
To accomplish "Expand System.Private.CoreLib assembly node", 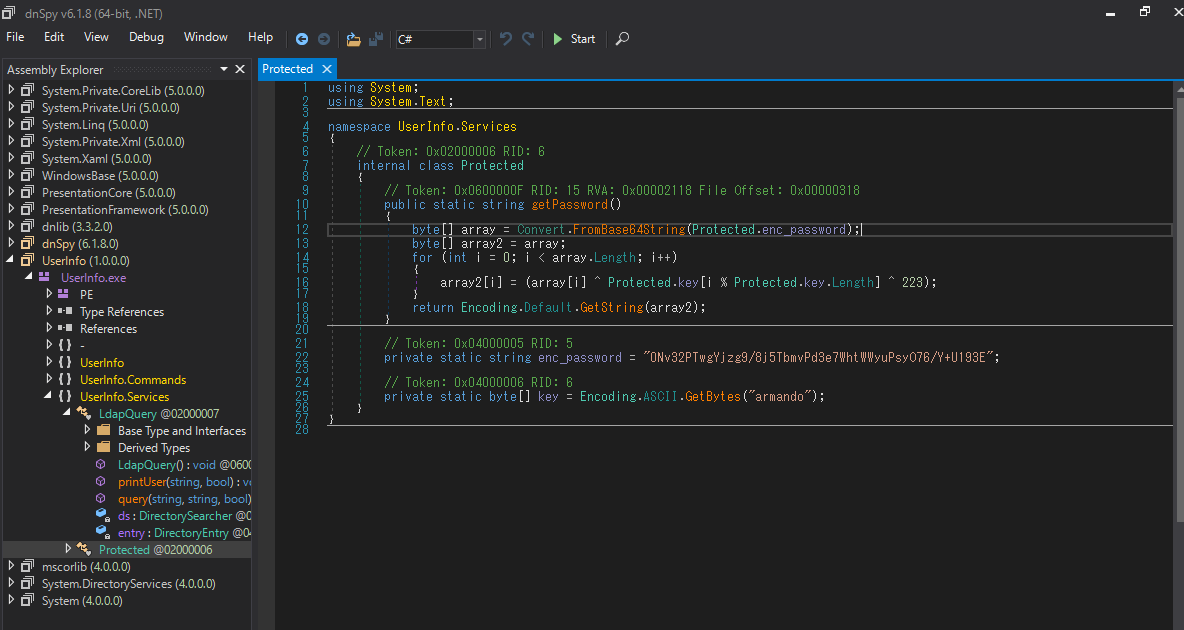I will (x=11, y=90).
